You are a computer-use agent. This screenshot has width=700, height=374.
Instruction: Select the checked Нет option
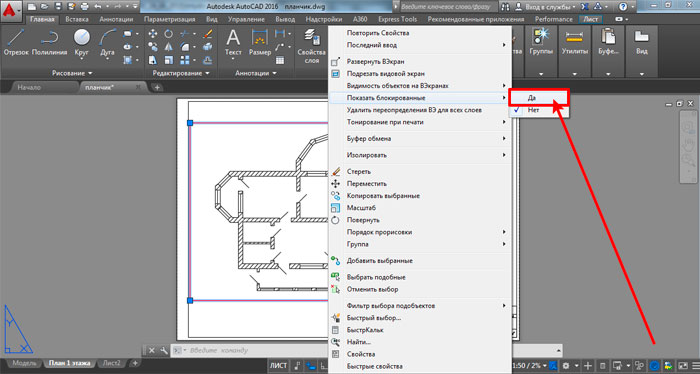(539, 110)
